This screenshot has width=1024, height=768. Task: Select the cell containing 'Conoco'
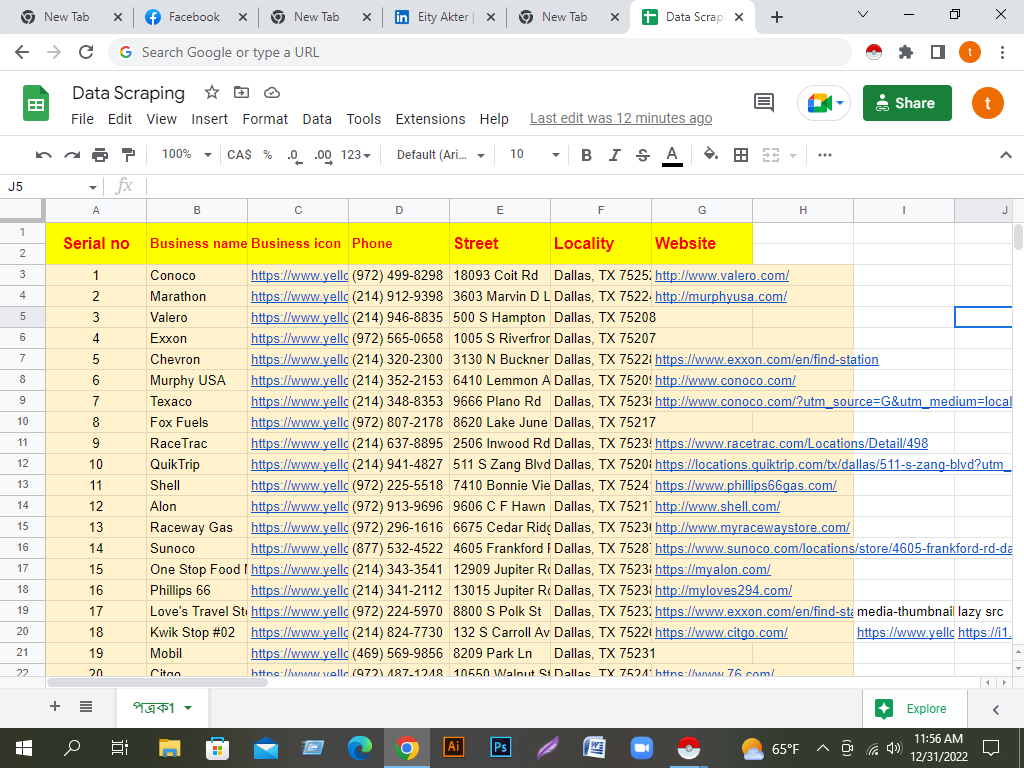click(197, 276)
